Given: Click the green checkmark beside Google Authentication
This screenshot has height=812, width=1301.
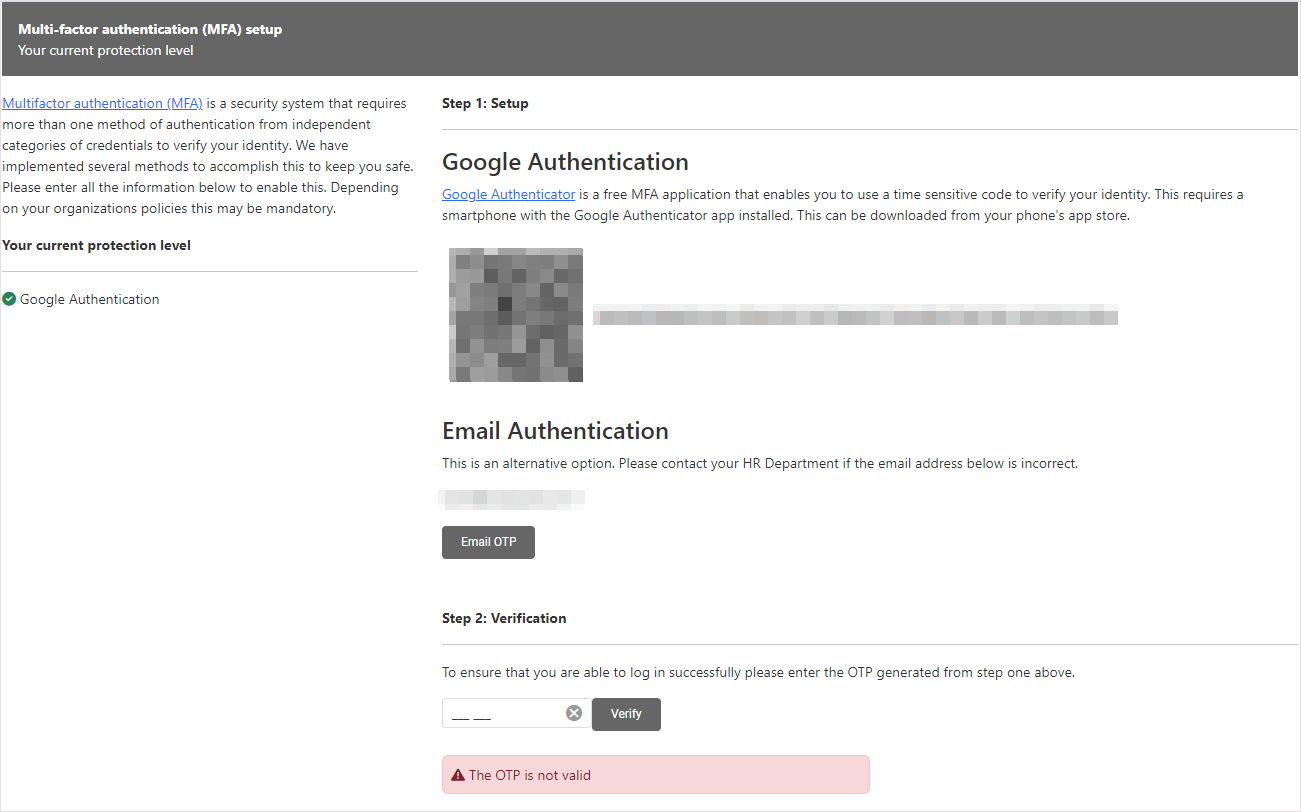Looking at the screenshot, I should (x=9, y=299).
